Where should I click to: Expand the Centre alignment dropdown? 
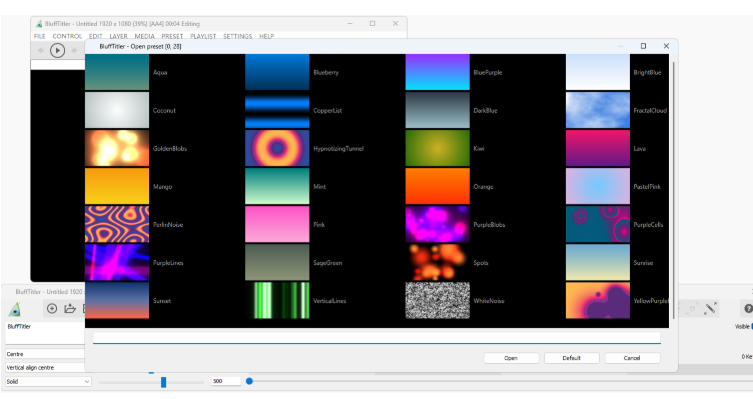pyautogui.click(x=45, y=354)
